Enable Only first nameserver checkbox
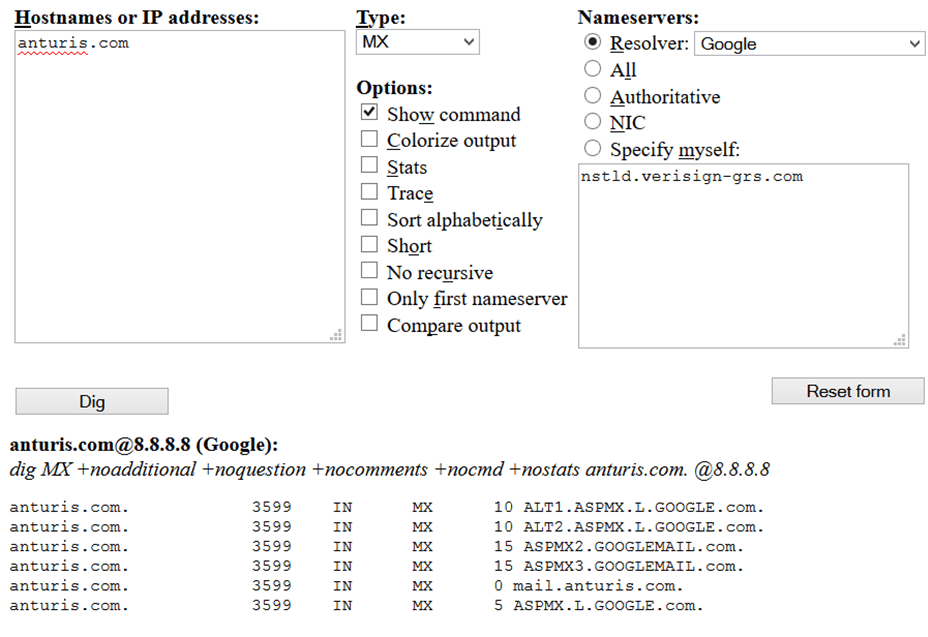 pyautogui.click(x=370, y=298)
